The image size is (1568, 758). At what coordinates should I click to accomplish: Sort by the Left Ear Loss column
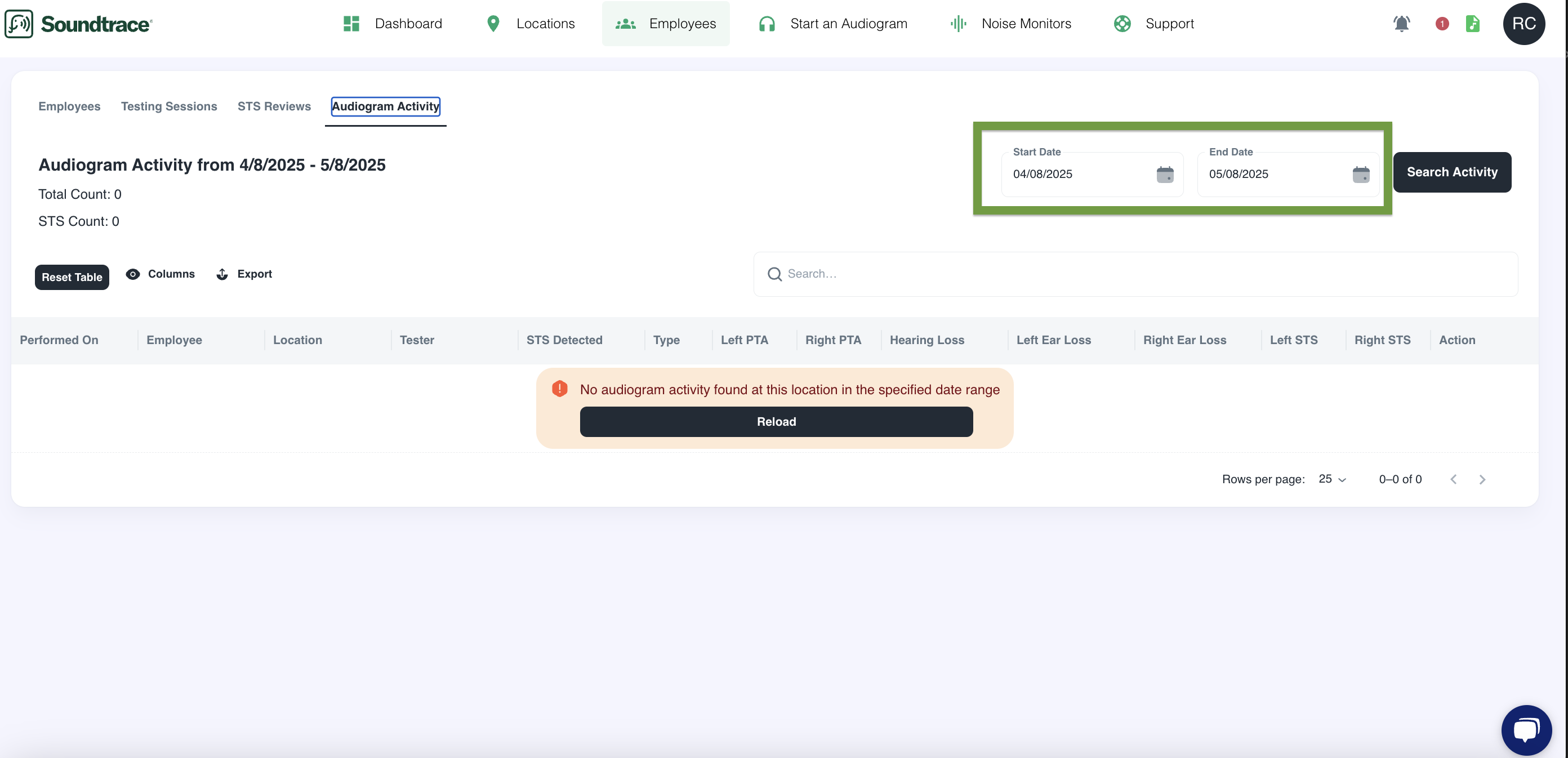(x=1054, y=340)
